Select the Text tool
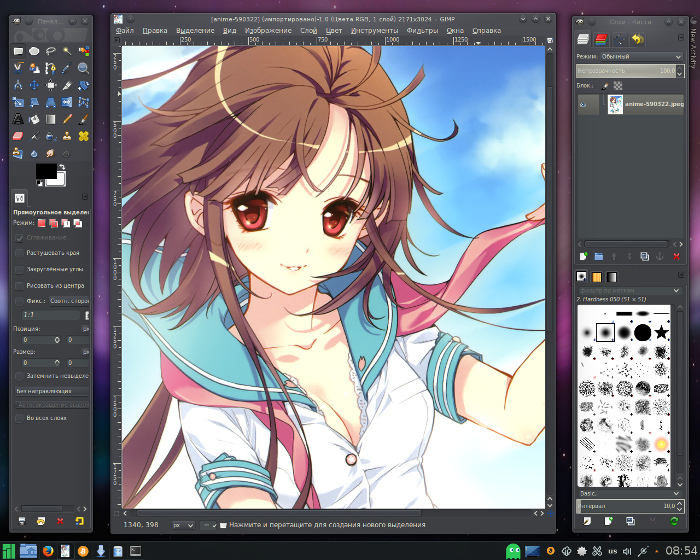This screenshot has width=700, height=560. tap(18, 119)
